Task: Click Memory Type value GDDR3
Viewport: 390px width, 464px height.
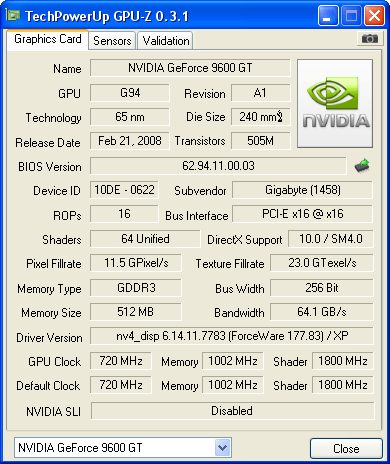Action: click(136, 287)
